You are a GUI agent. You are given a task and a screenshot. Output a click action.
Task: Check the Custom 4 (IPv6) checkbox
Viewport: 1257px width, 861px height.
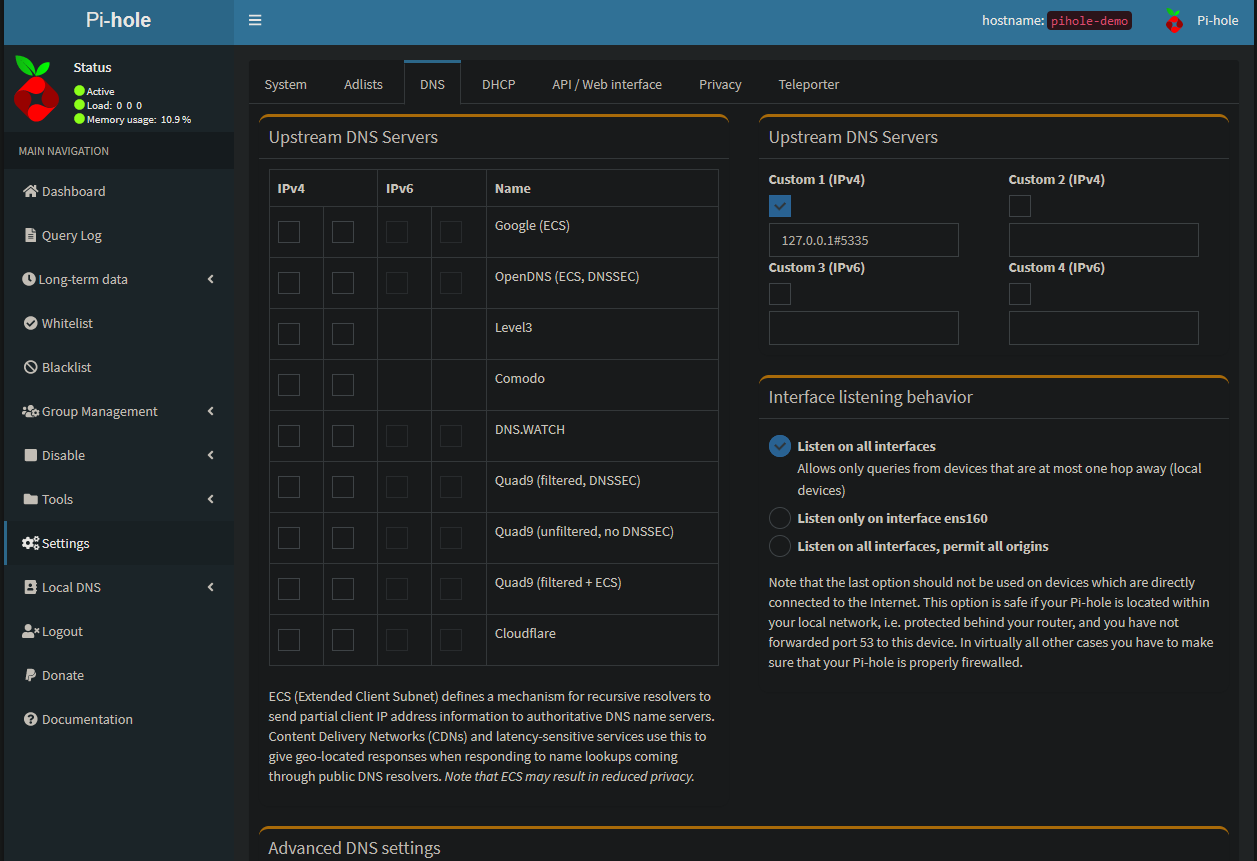1020,294
